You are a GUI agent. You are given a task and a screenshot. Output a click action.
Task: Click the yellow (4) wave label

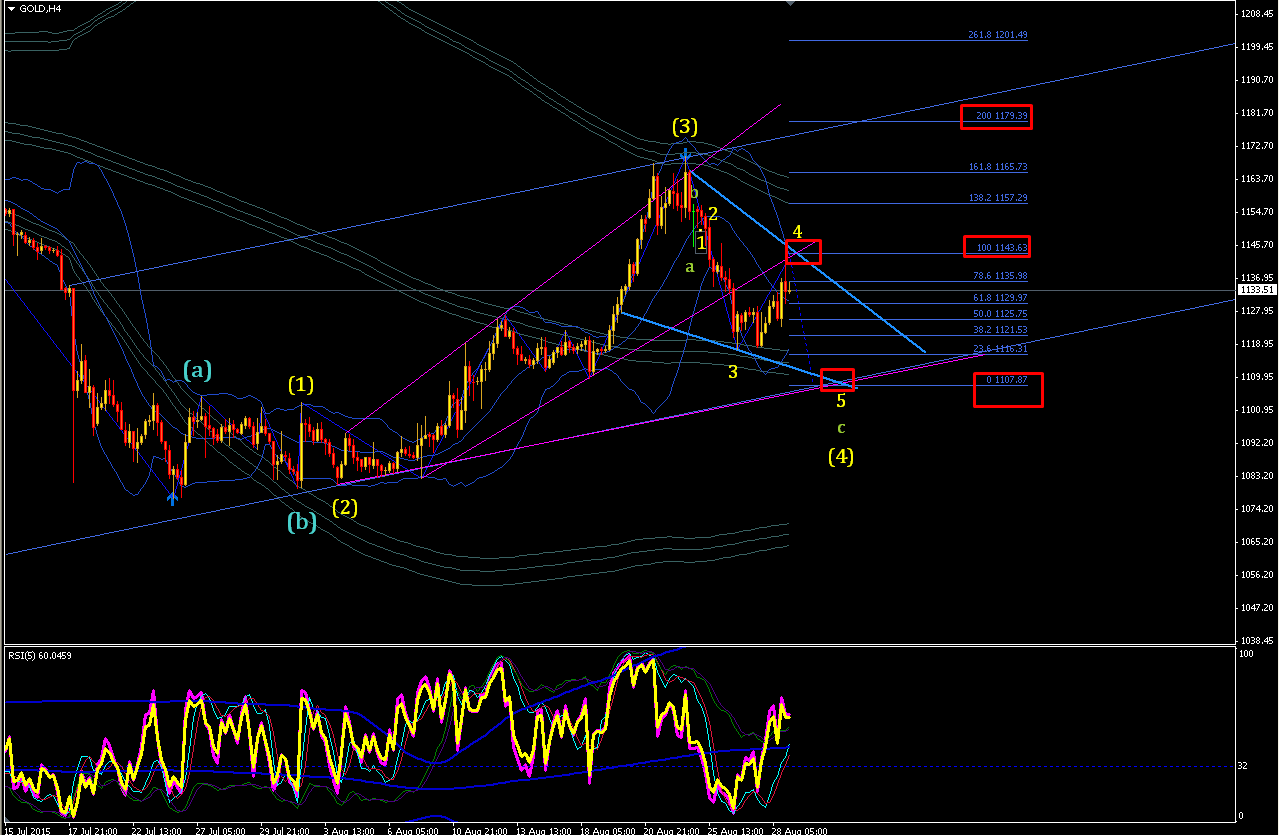(x=841, y=457)
